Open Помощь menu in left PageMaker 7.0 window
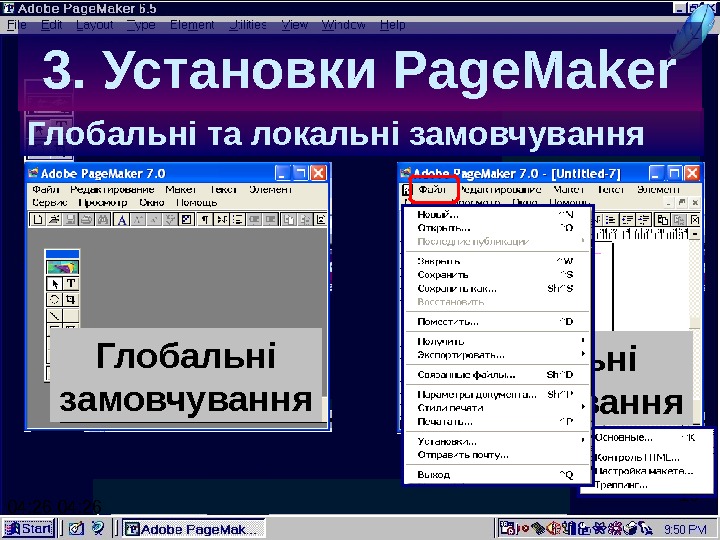720x540 pixels. coord(197,202)
